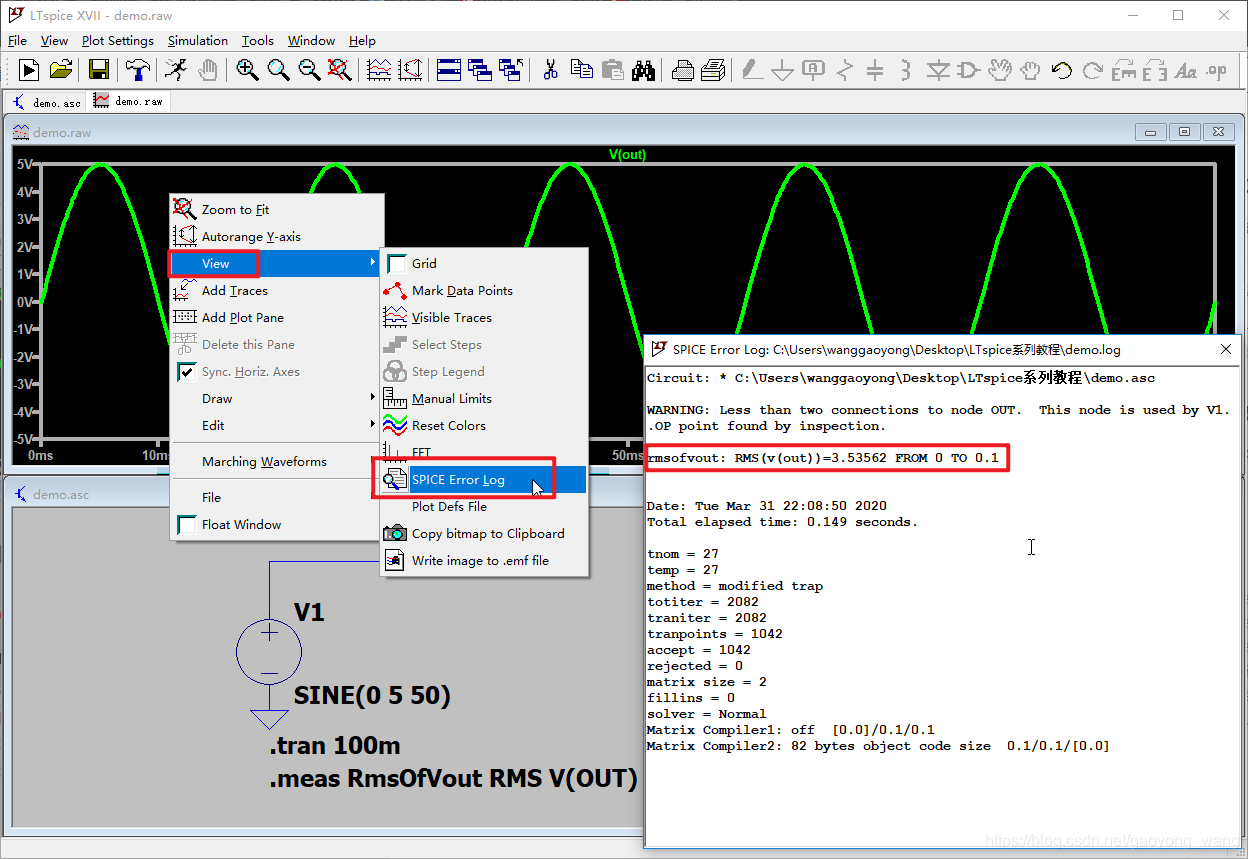Click the Pick Visible Traces toolbar icon
1248x859 pixels.
pyautogui.click(x=379, y=70)
